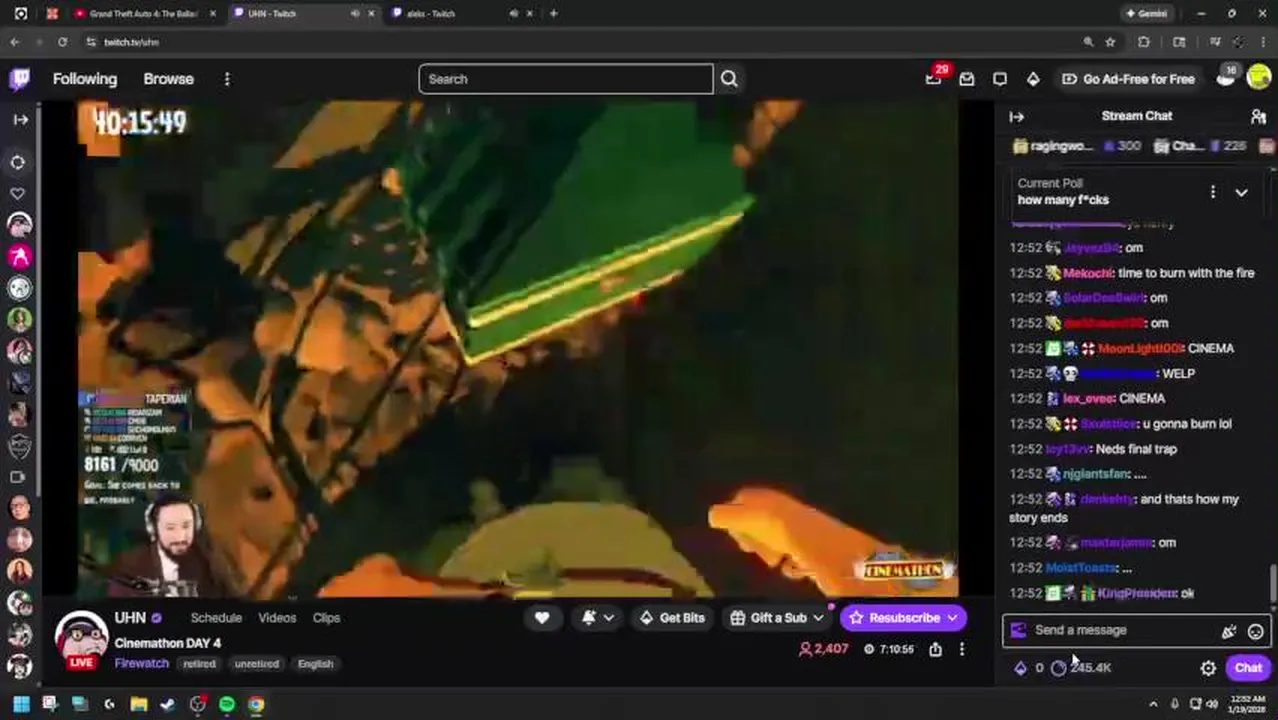Expand the Current Poll chevron

point(1241,192)
